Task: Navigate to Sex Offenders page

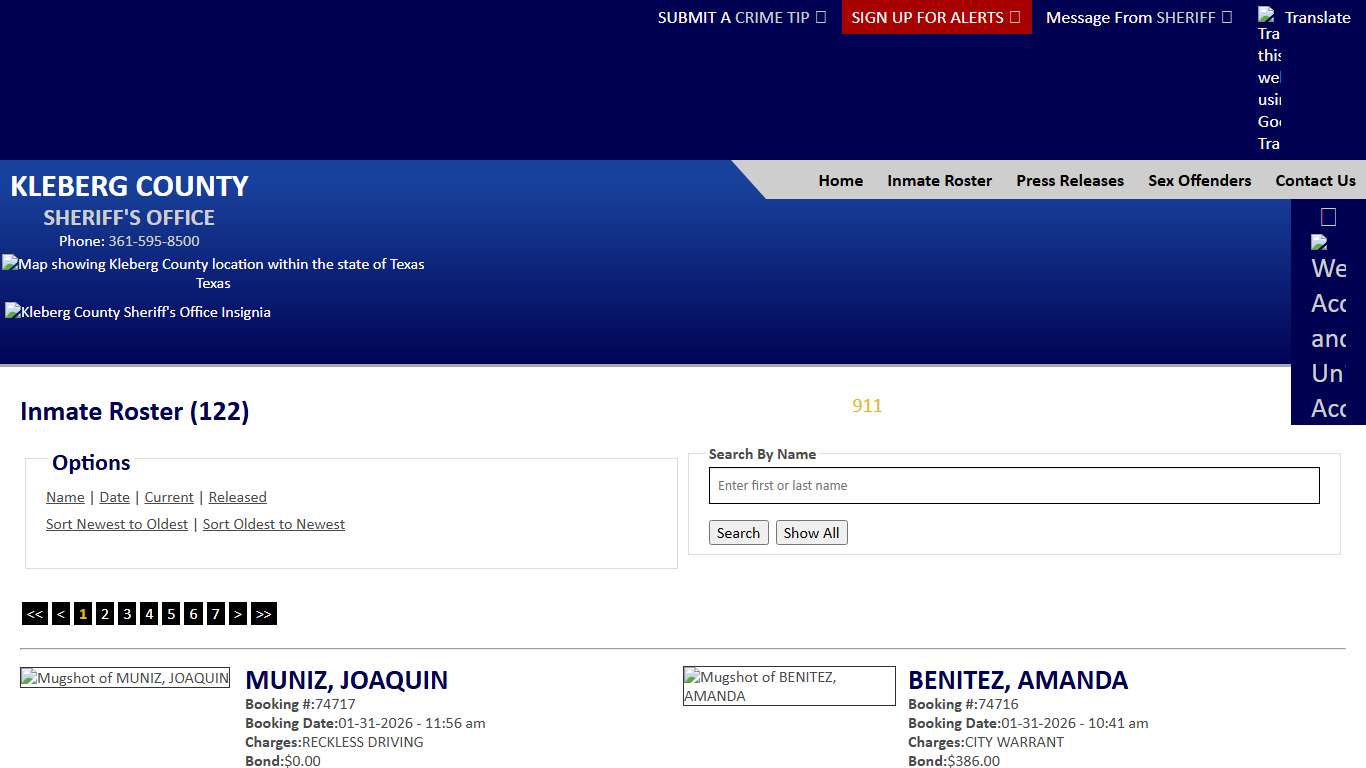Action: coord(1199,181)
